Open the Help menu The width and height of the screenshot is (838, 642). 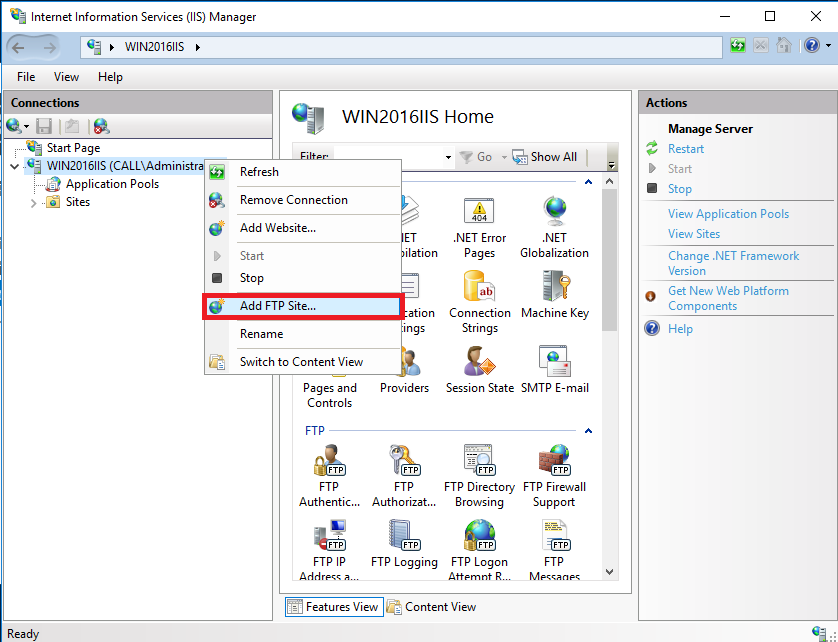pyautogui.click(x=110, y=77)
